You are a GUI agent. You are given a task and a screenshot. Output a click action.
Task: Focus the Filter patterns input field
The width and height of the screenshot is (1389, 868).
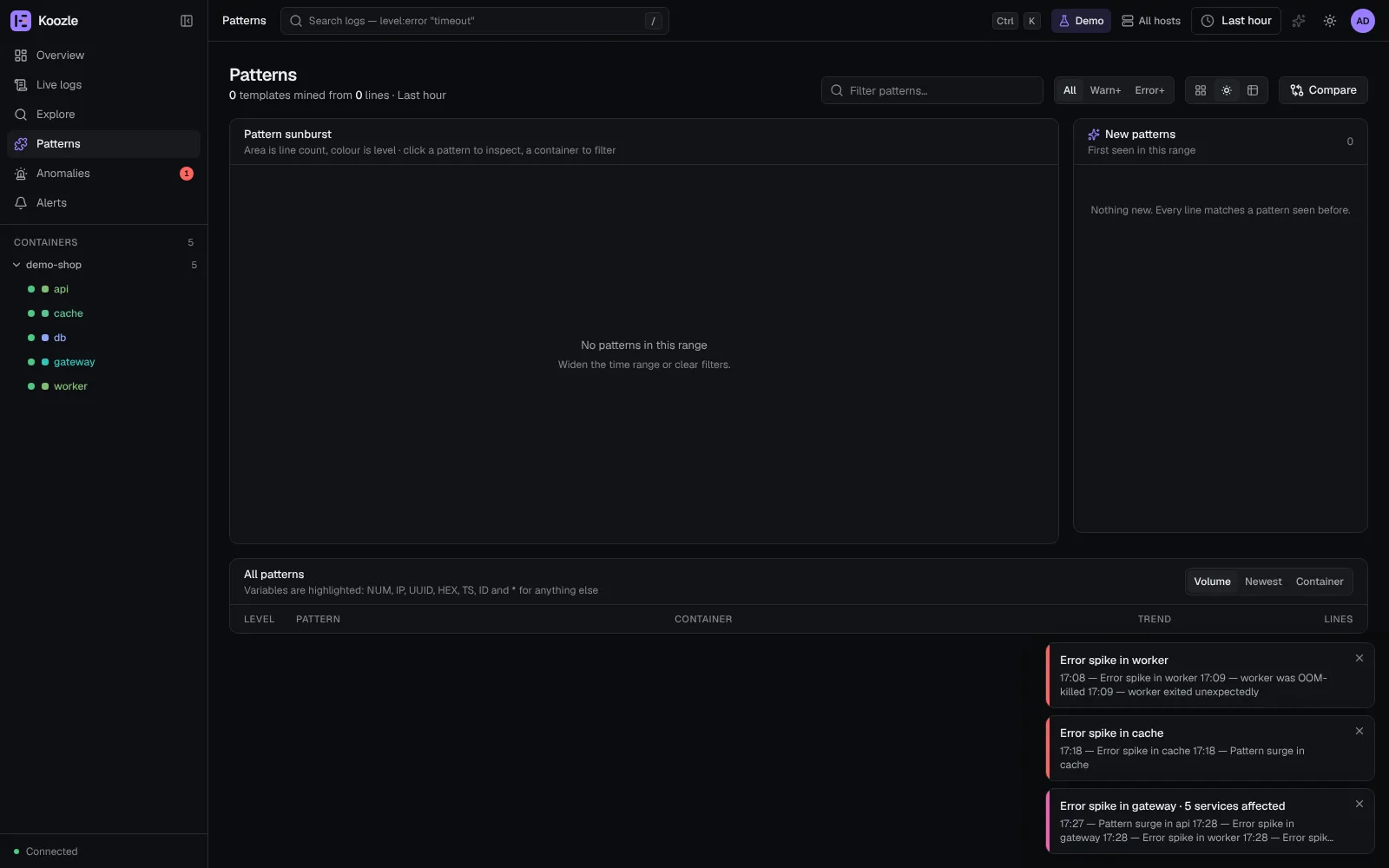pos(932,90)
